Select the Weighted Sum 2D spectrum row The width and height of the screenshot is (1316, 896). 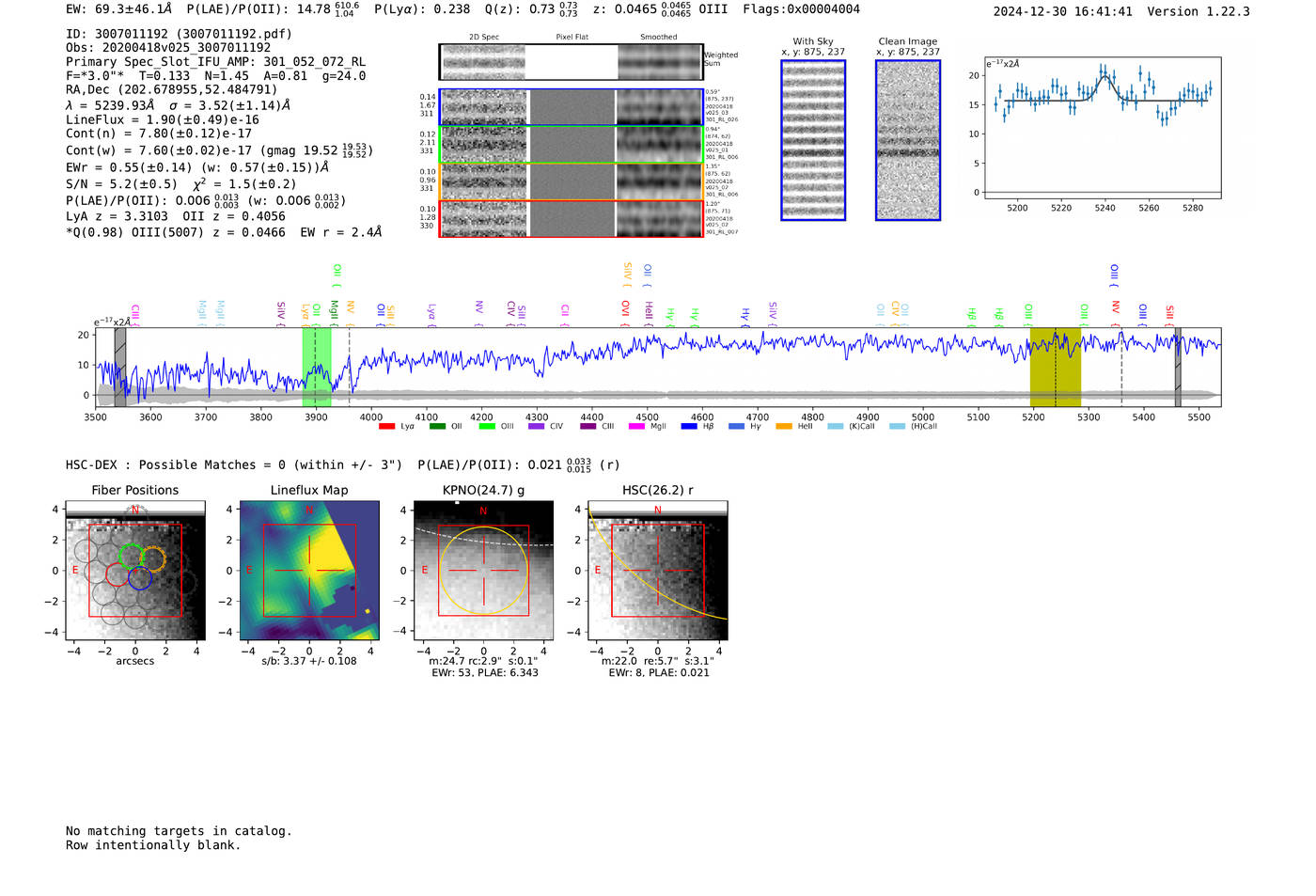(x=572, y=62)
